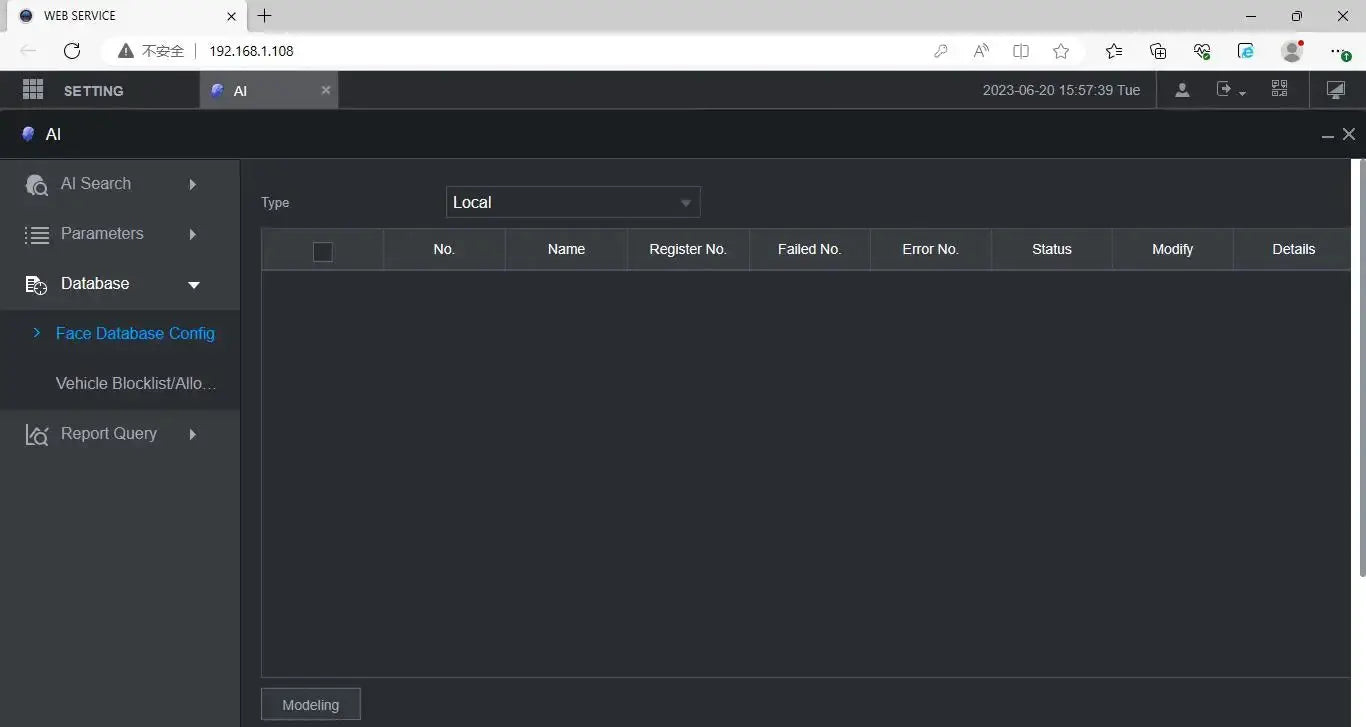Tick the select-all checkbox in table header

[x=322, y=252]
